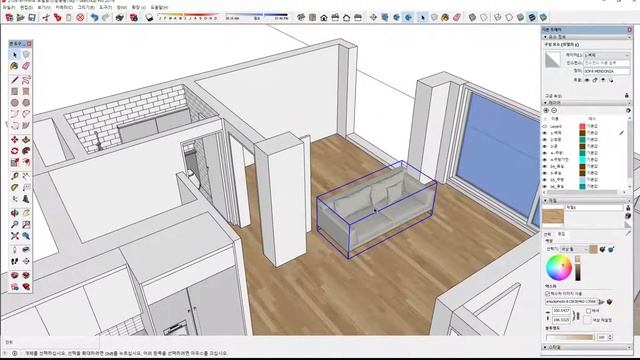640x360 pixels.
Task: Choose the Offset tool
Action: 26,162
